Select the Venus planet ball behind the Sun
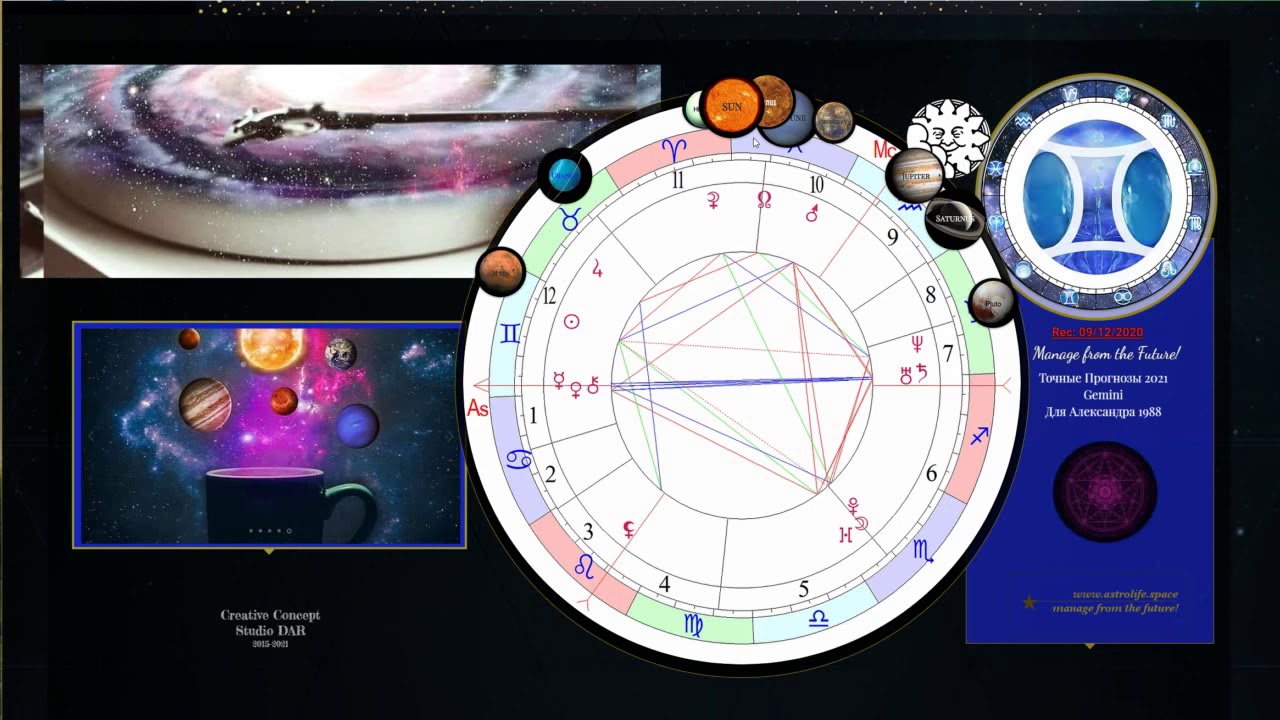 pos(774,100)
